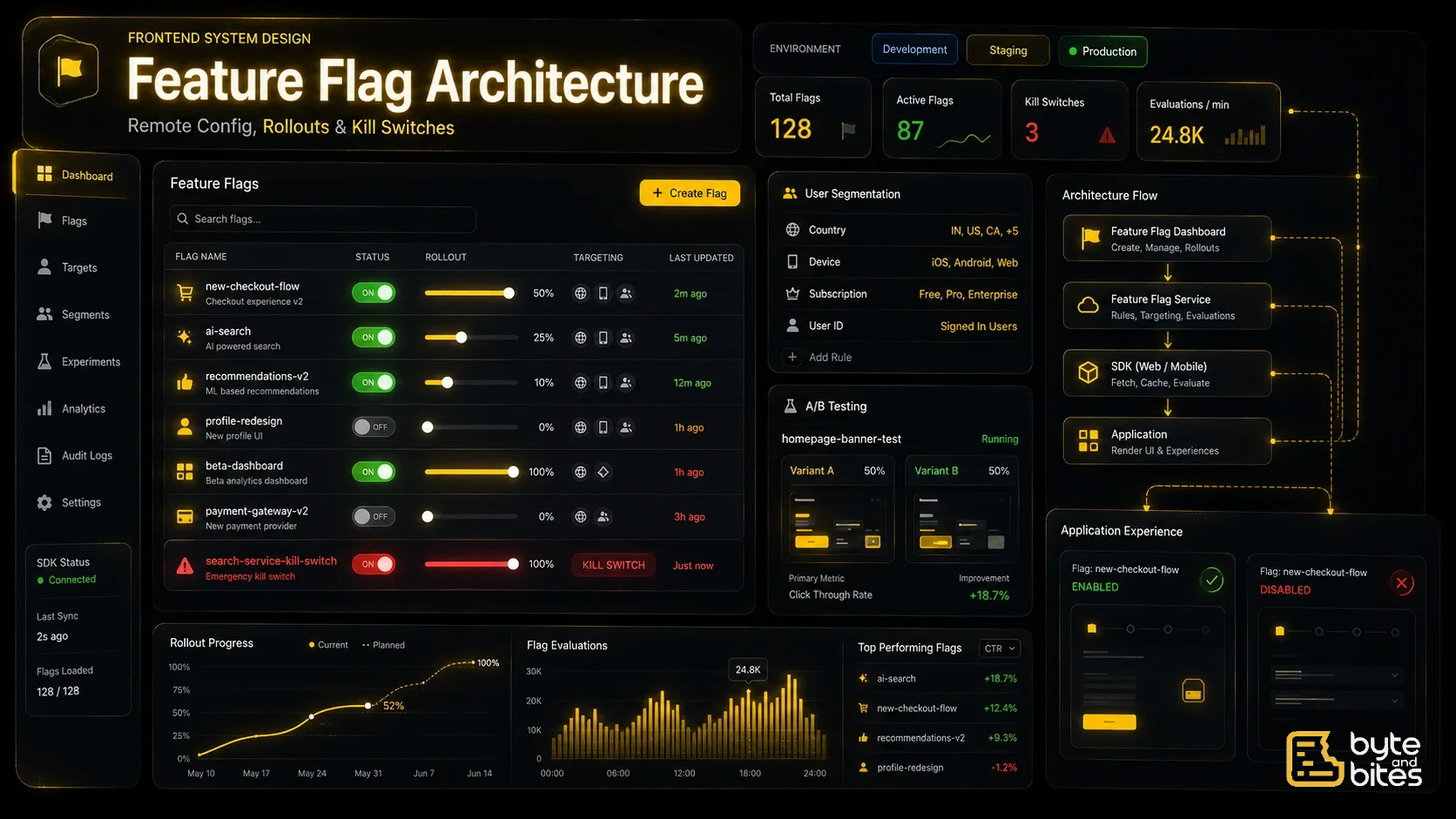Click recommendations-v2 thumbs-up icon
Viewport: 1456px width, 819px height.
coord(185,382)
